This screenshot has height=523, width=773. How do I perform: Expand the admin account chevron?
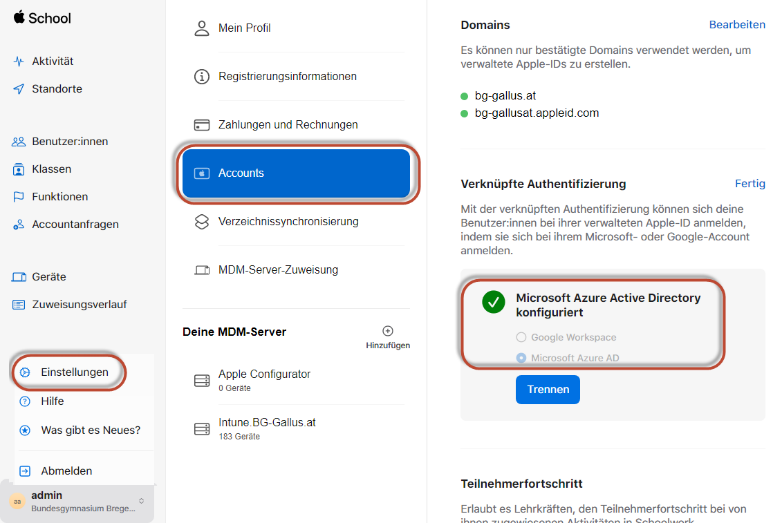tap(141, 501)
